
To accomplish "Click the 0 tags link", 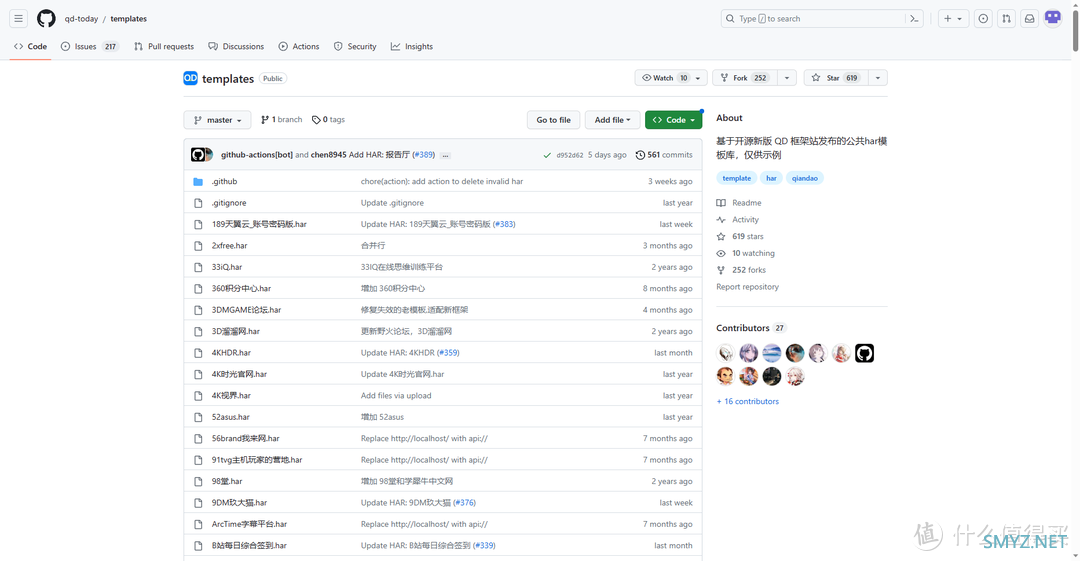I will click(x=329, y=119).
